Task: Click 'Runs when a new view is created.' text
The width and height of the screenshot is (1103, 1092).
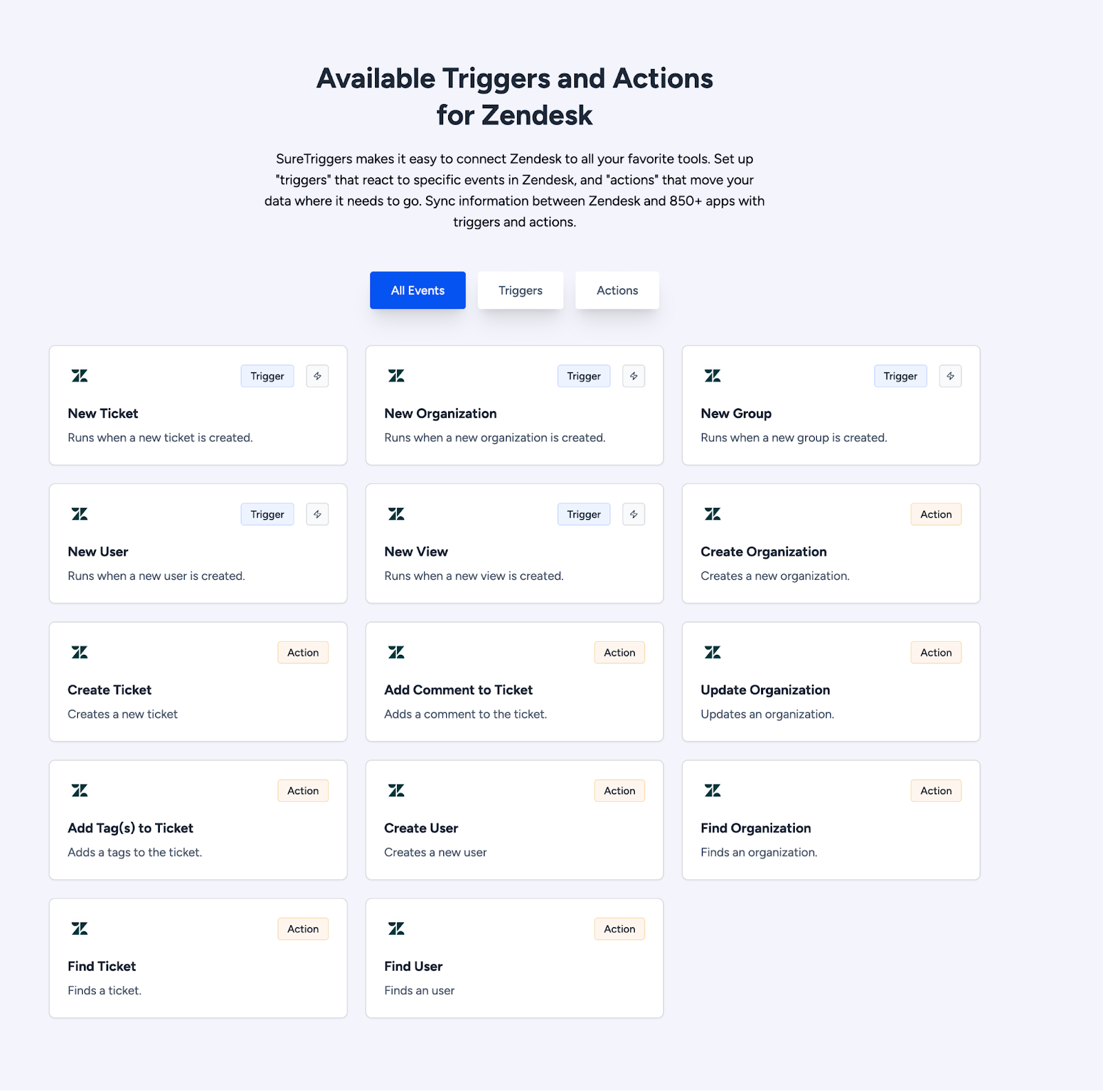Action: pos(474,576)
